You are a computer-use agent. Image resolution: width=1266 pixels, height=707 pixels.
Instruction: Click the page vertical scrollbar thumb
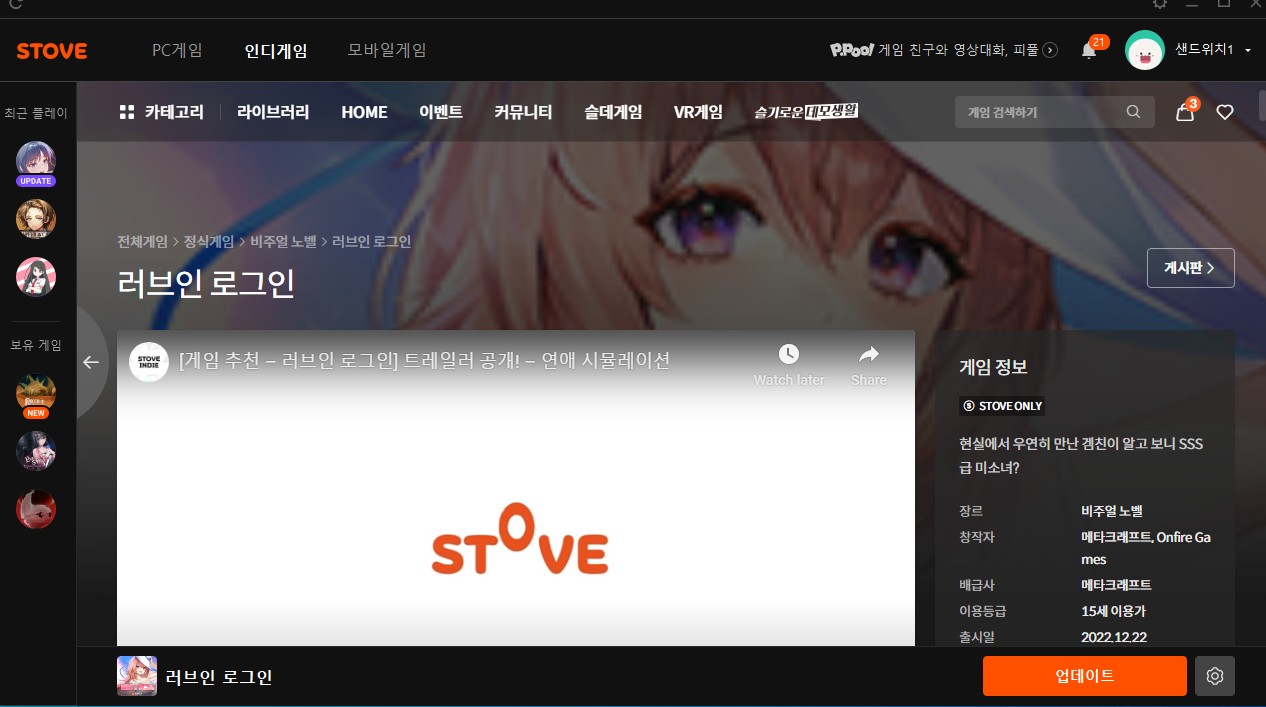(x=1262, y=105)
